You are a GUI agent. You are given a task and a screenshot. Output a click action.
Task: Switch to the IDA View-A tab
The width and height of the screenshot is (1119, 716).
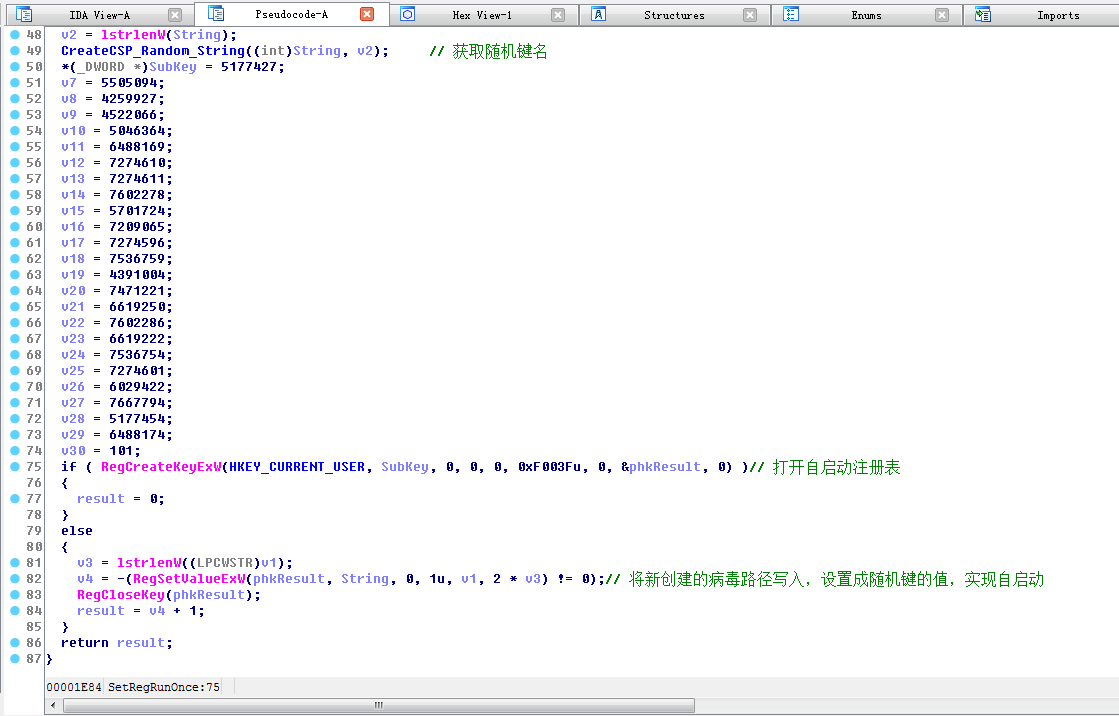pyautogui.click(x=100, y=15)
